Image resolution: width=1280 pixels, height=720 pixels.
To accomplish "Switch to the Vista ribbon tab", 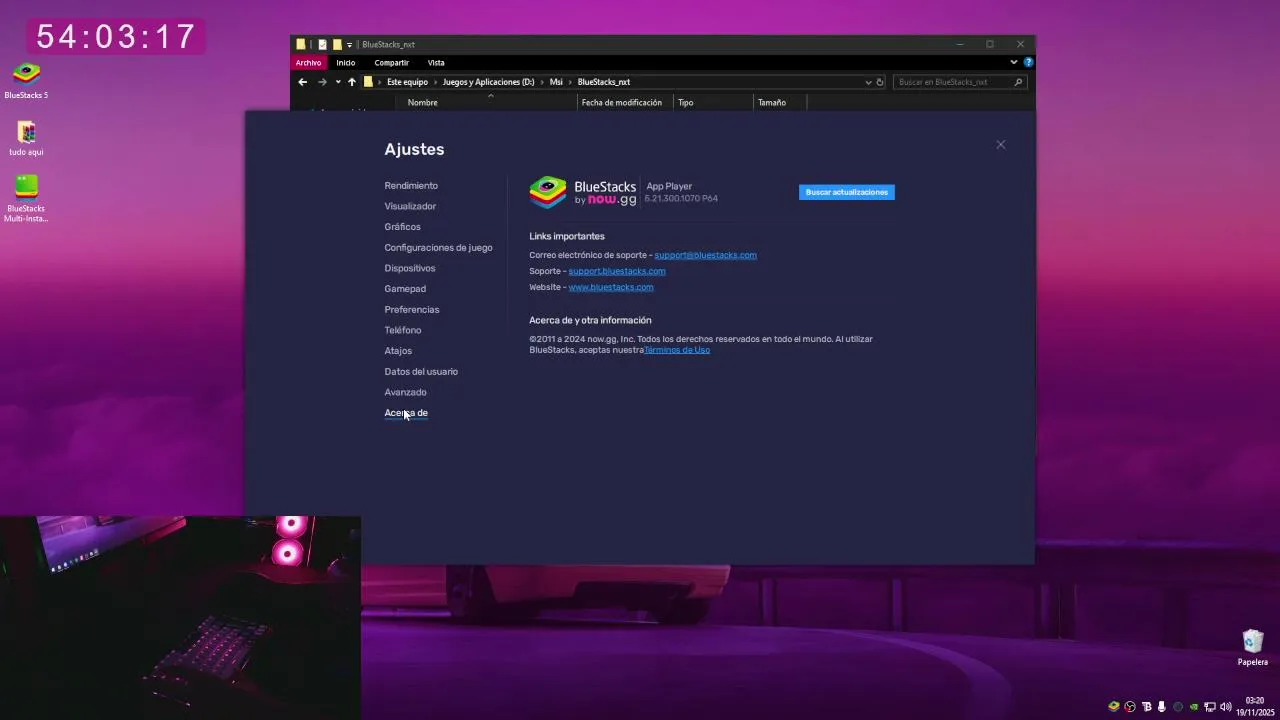I will [436, 62].
